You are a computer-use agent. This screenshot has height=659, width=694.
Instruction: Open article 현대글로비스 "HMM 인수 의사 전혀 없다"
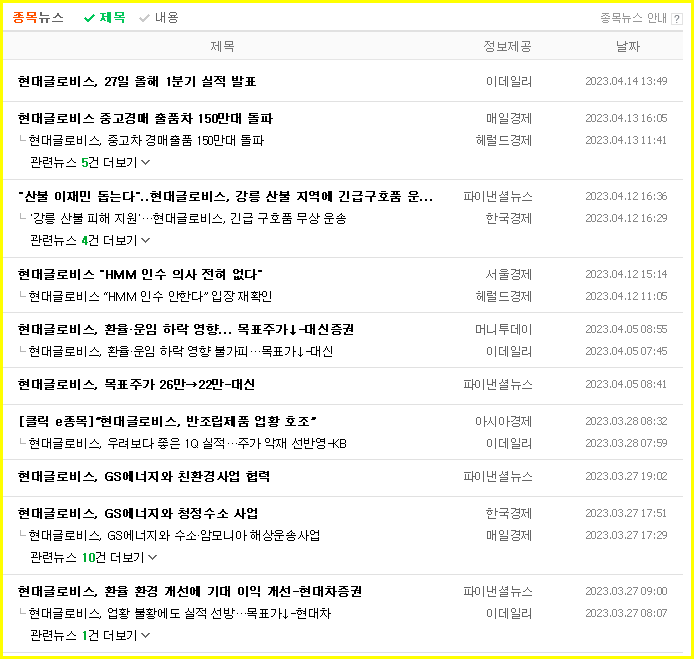pyautogui.click(x=140, y=274)
